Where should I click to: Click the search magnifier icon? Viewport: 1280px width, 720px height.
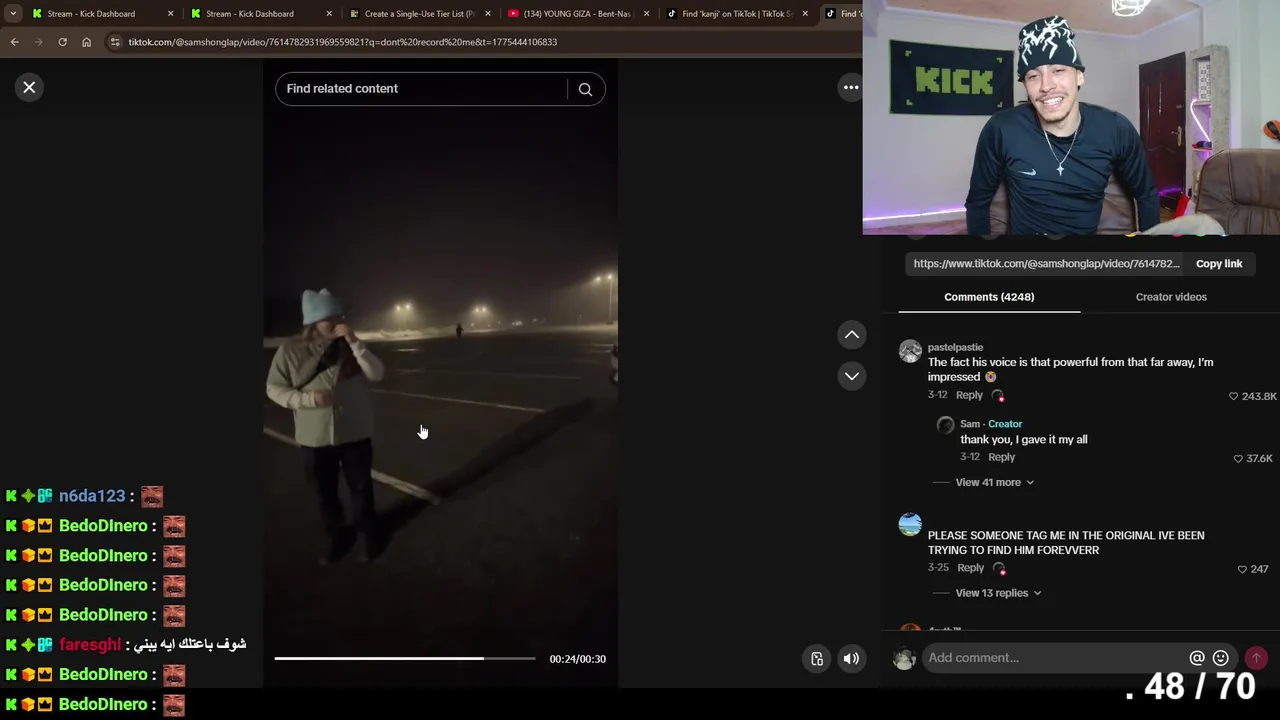tap(585, 89)
